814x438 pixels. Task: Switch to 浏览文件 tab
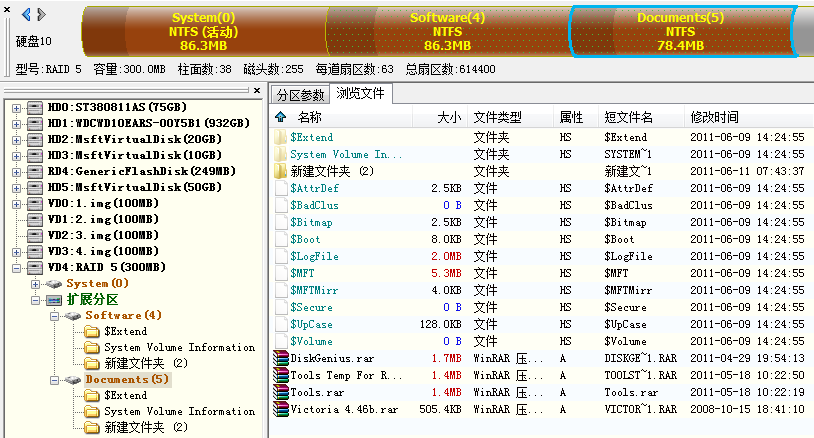pyautogui.click(x=361, y=93)
